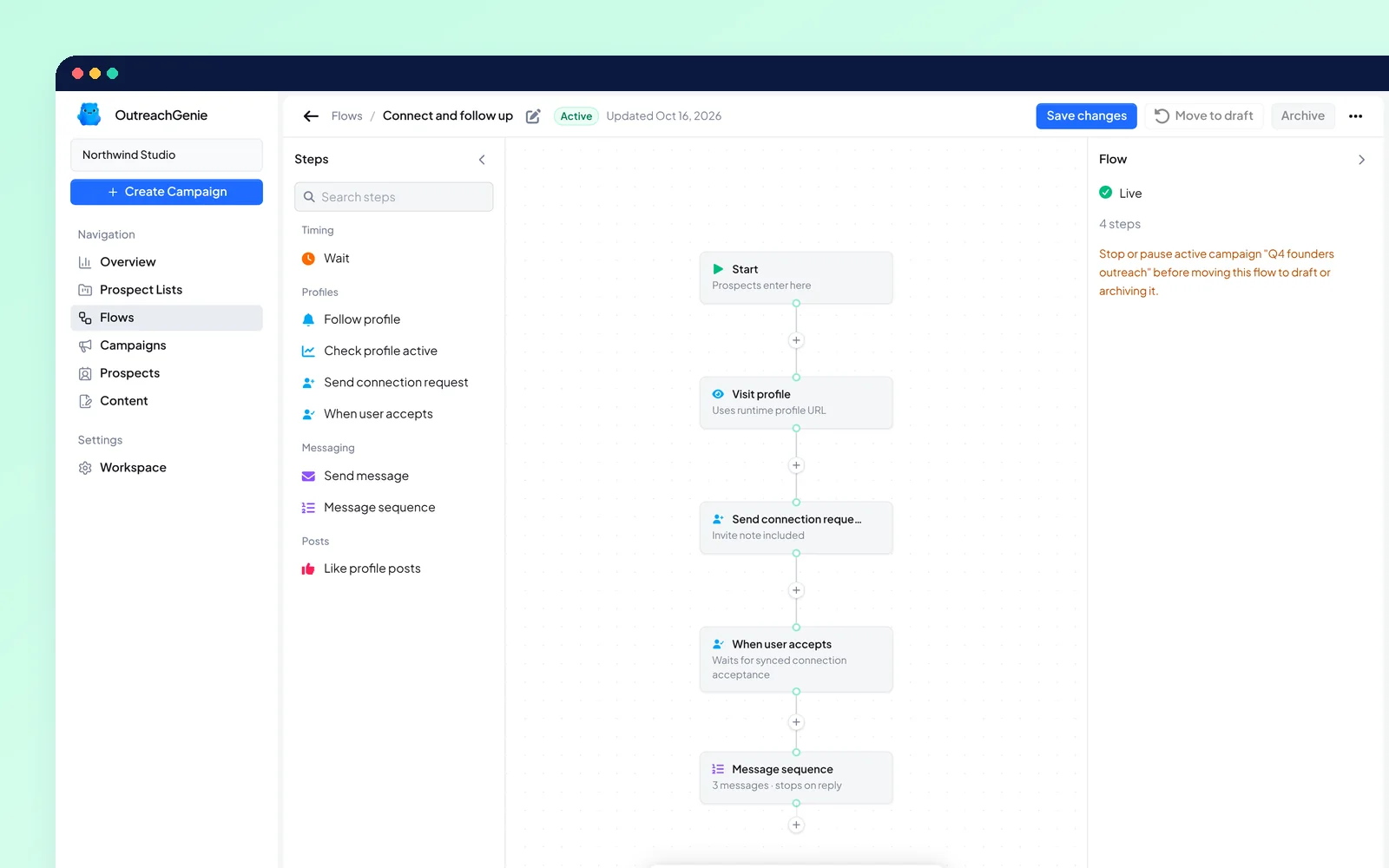This screenshot has width=1389, height=868.
Task: Click the Create Campaign button
Action: [x=167, y=192]
